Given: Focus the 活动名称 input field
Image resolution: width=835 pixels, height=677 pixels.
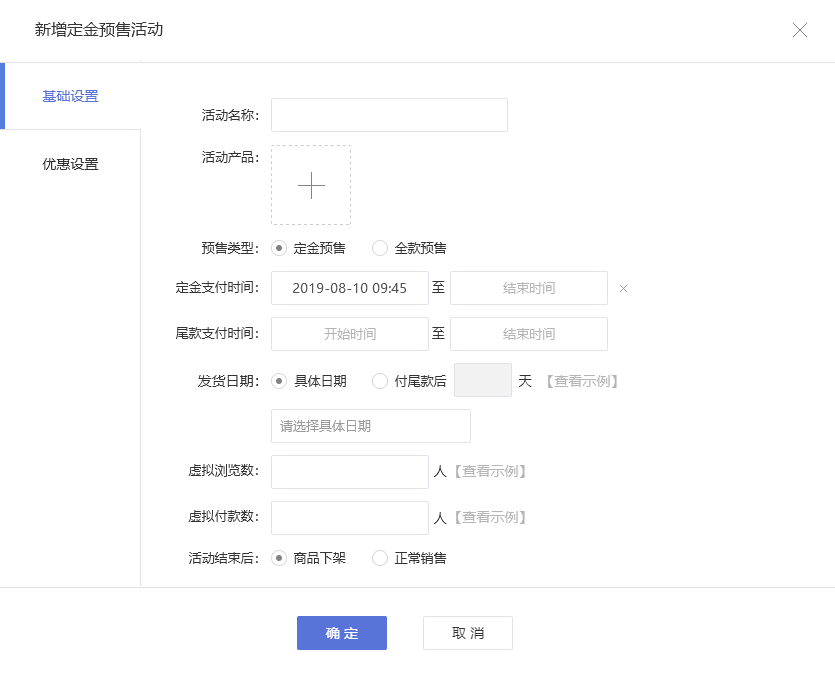Looking at the screenshot, I should (389, 115).
